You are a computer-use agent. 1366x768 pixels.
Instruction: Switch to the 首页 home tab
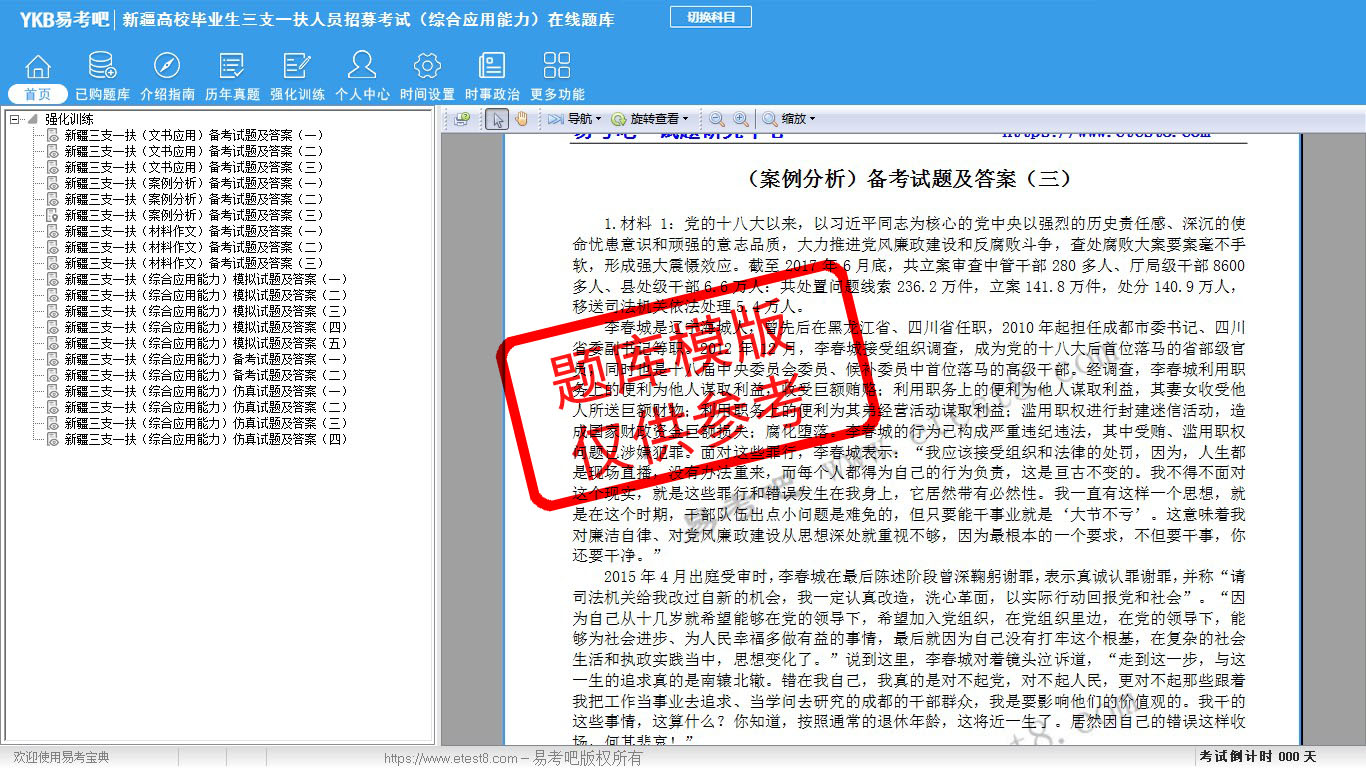tap(38, 94)
